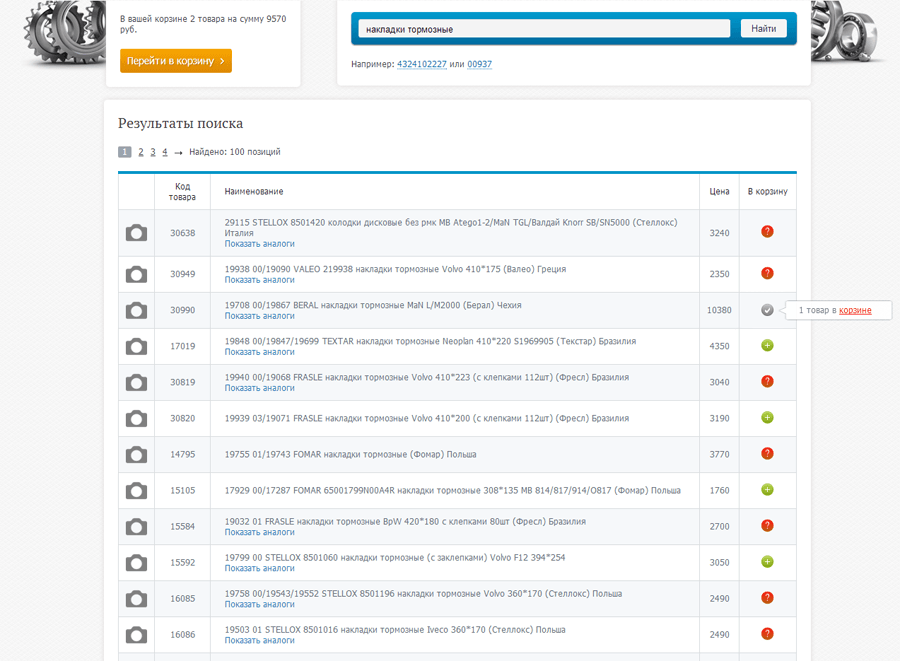Open photo for product 30820
Screen dimensions: 900x661
pyautogui.click(x=136, y=418)
